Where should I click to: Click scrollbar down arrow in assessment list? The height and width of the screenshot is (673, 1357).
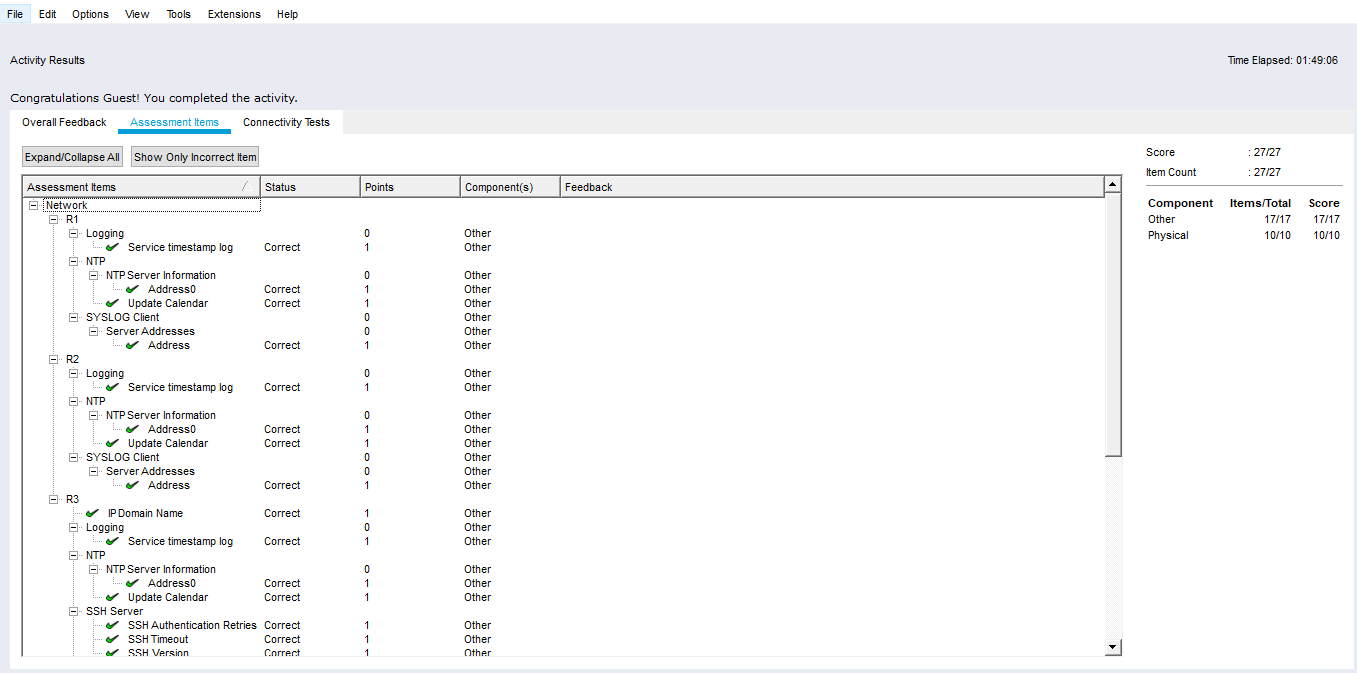click(1113, 648)
